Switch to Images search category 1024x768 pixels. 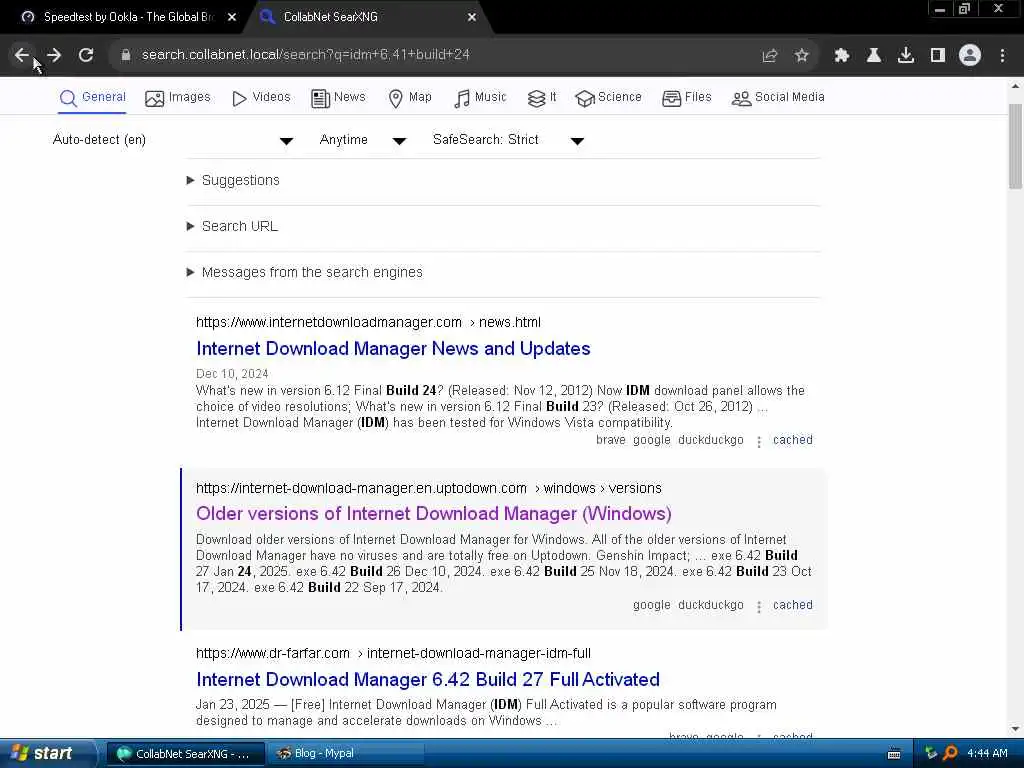pyautogui.click(x=178, y=97)
